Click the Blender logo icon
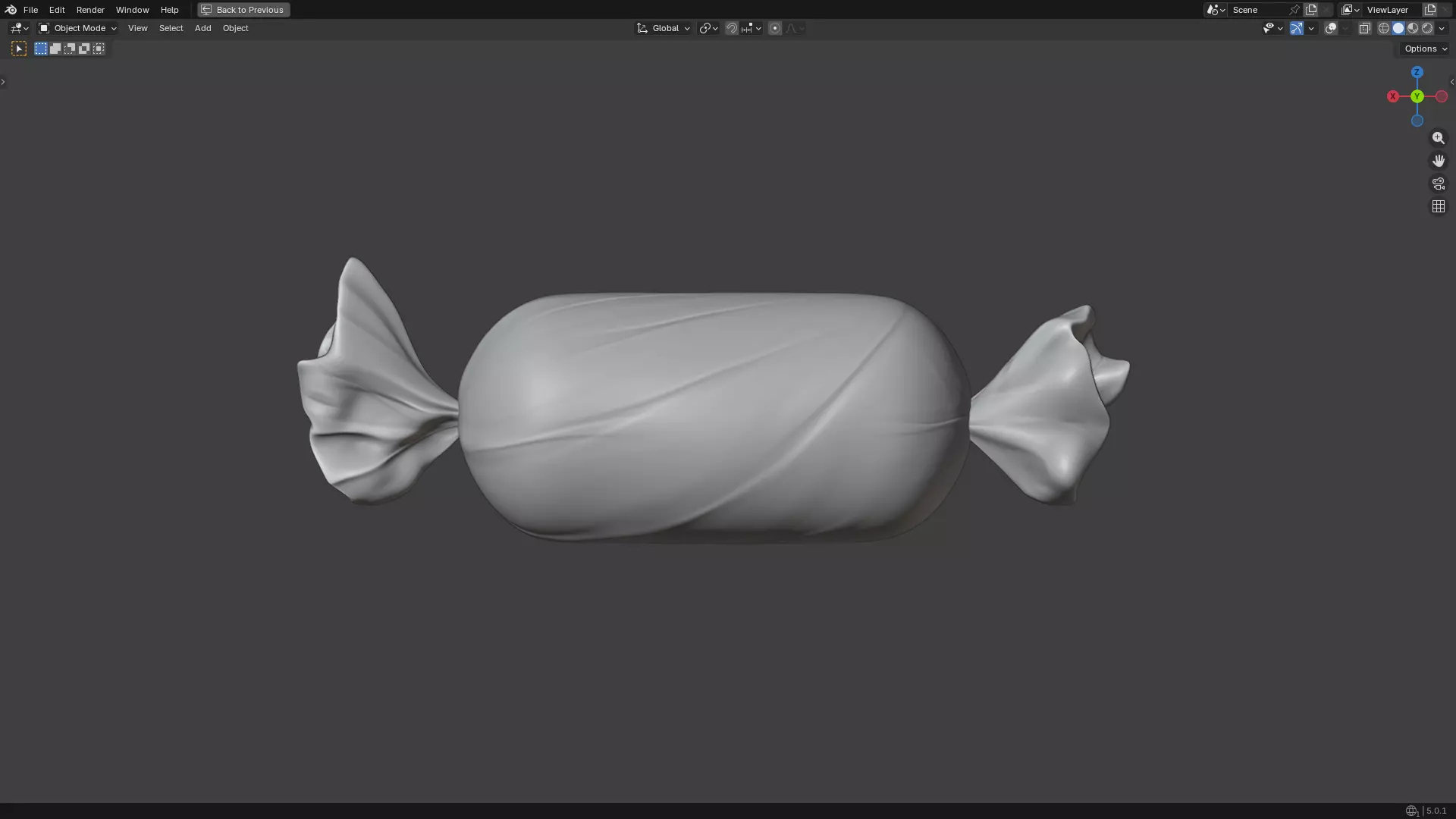 11,10
